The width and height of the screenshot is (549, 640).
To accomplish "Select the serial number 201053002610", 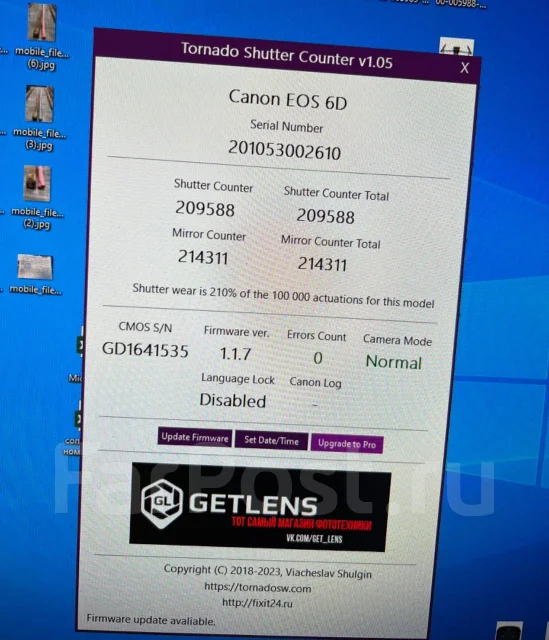I will pyautogui.click(x=285, y=151).
